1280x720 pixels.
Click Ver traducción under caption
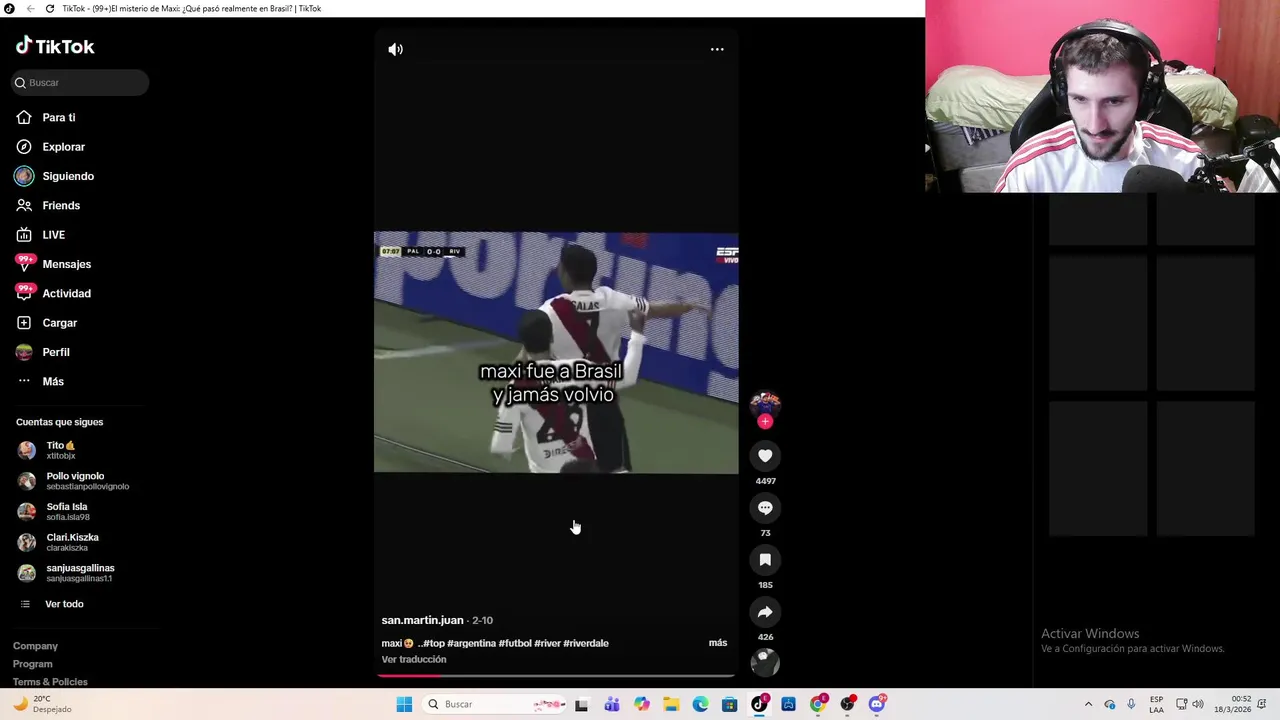click(x=413, y=660)
